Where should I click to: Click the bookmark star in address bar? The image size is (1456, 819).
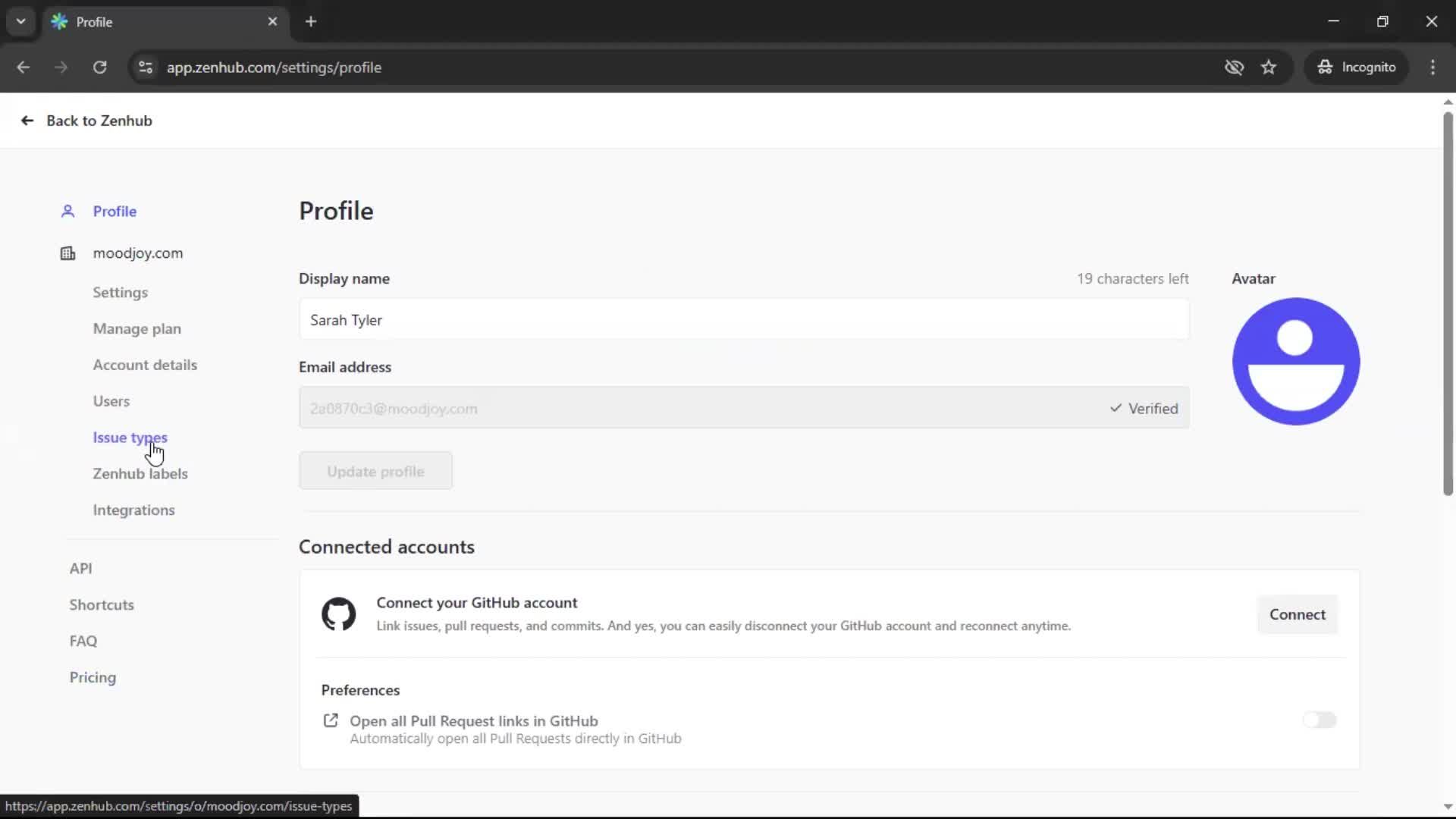click(x=1269, y=67)
